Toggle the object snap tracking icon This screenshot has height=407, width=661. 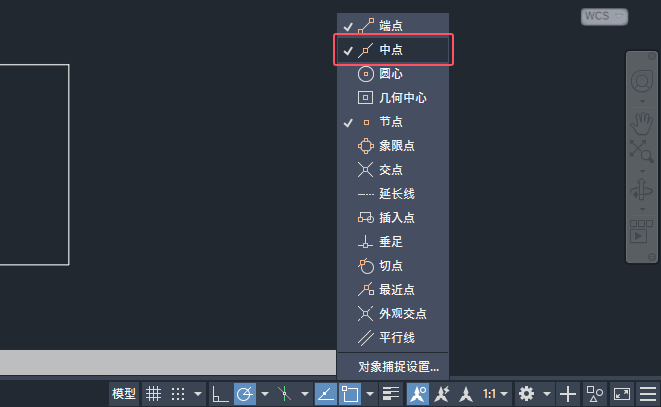click(x=325, y=394)
